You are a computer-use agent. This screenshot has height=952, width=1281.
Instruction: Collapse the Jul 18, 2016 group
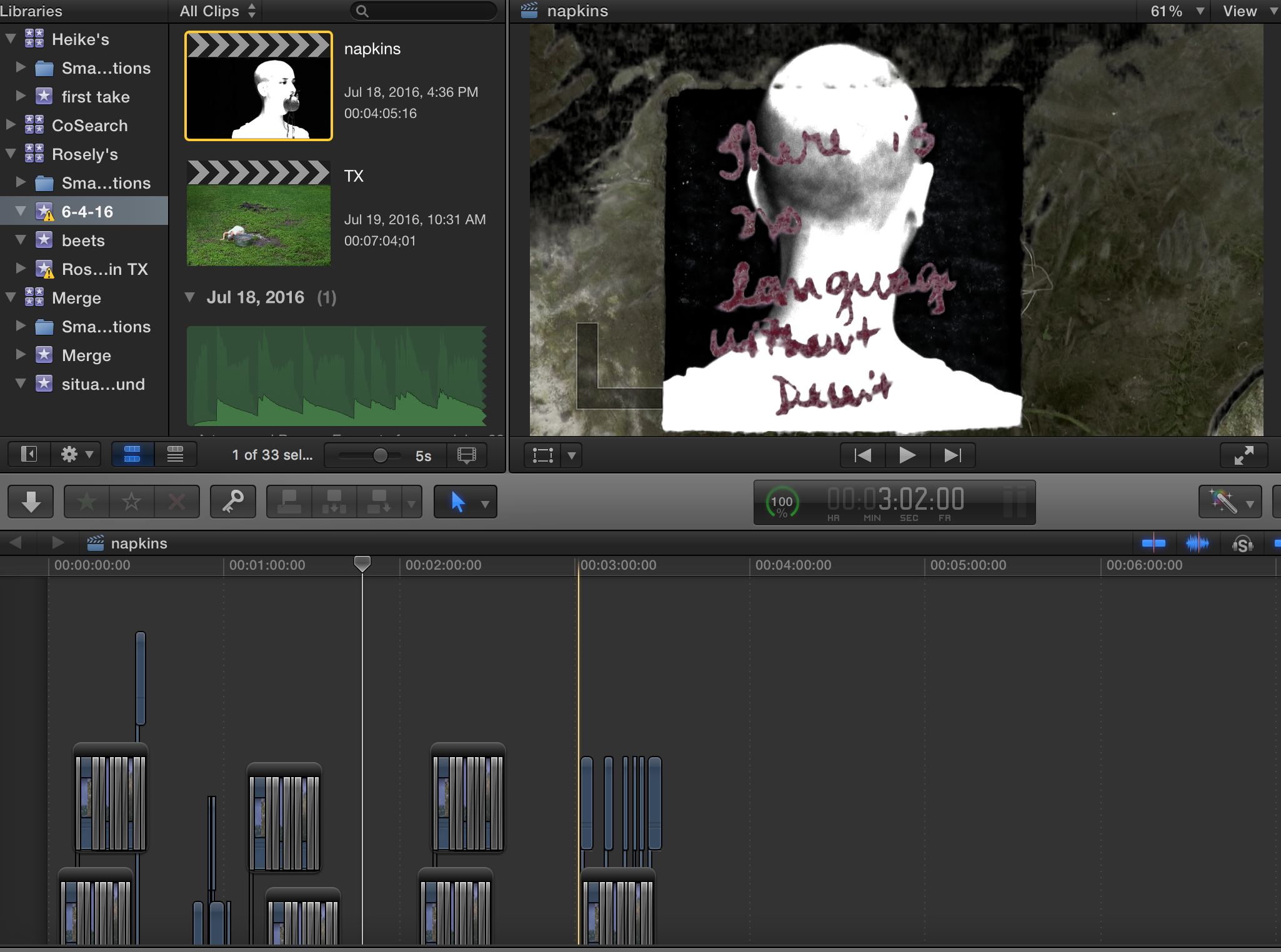(x=190, y=297)
